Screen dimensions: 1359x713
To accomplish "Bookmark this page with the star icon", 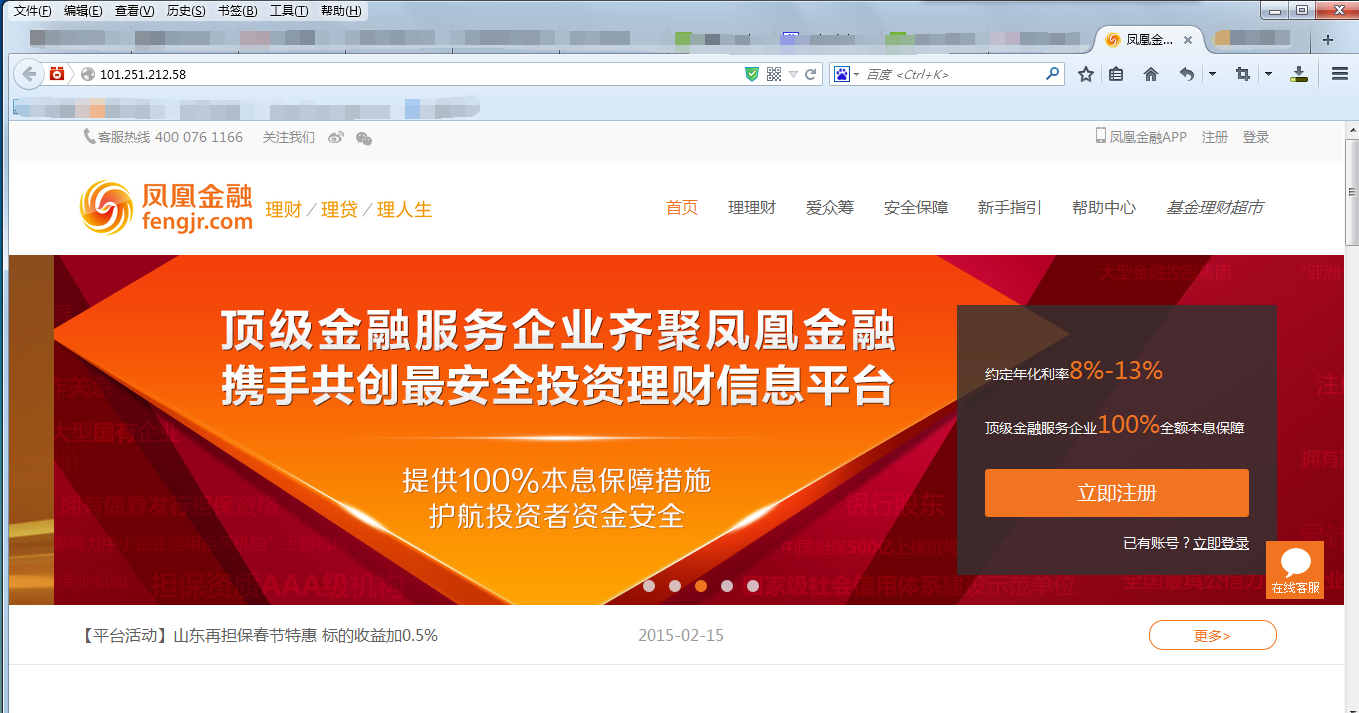I will point(1086,74).
